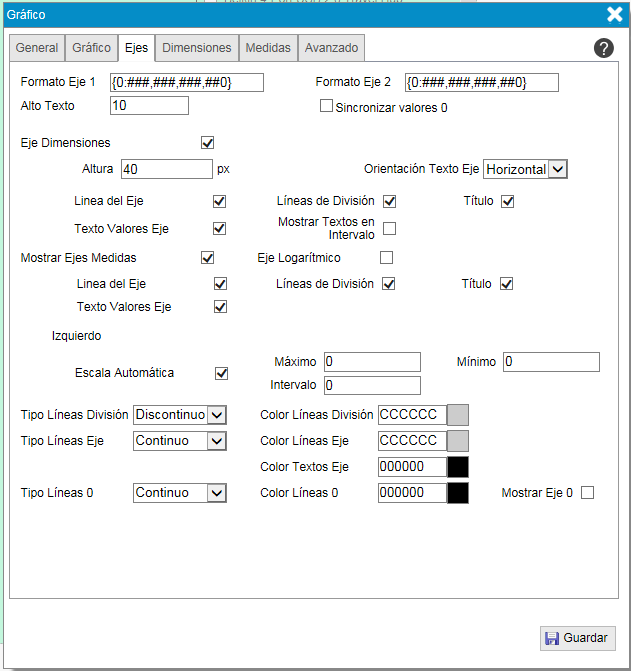Click the Guardar save button

(x=578, y=638)
